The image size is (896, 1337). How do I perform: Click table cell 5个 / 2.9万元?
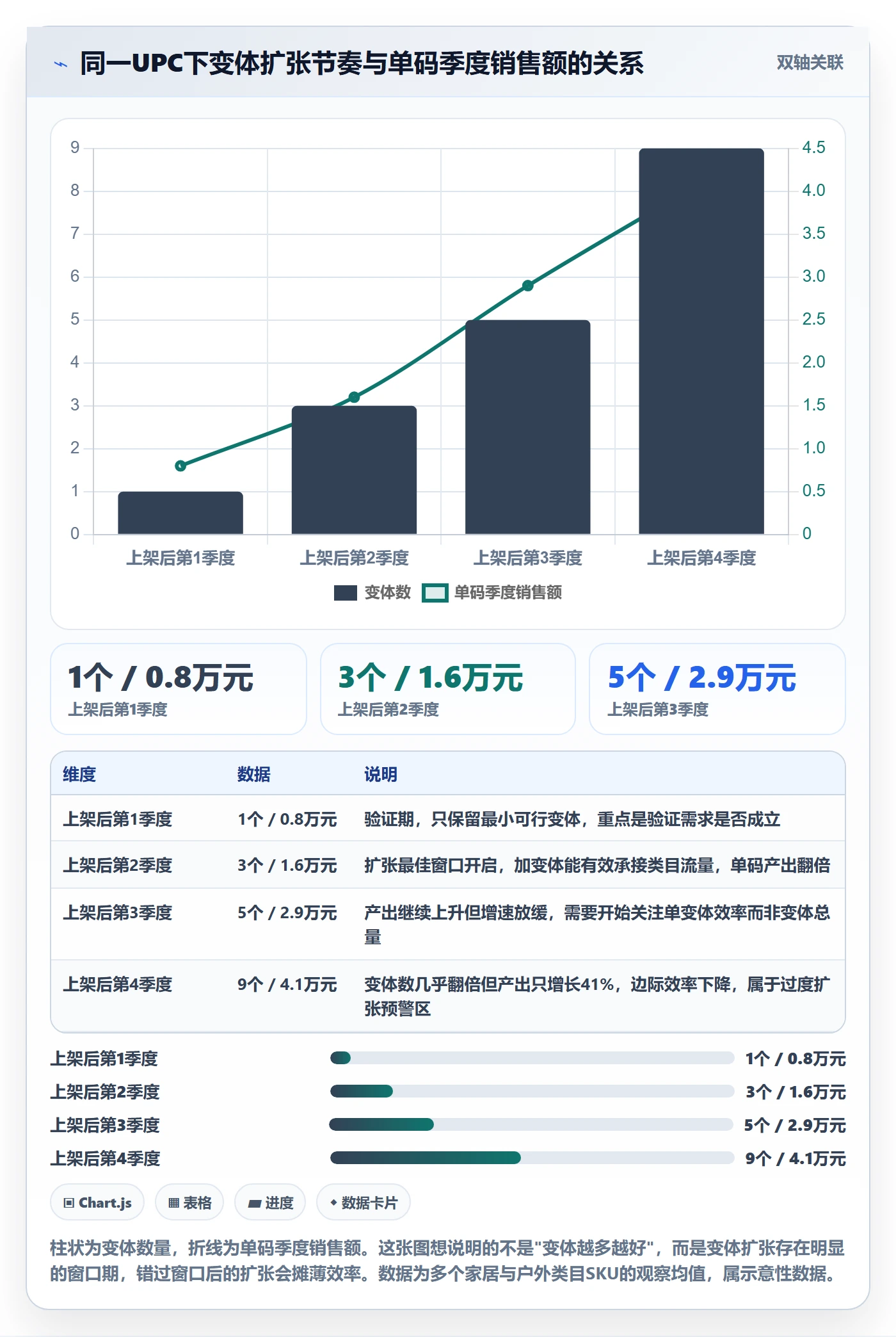tap(287, 912)
